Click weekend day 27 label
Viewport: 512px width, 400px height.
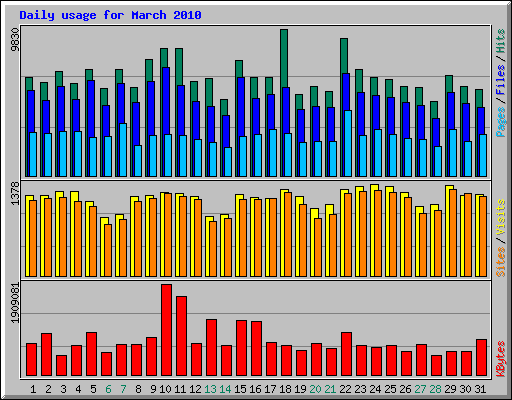pos(420,389)
